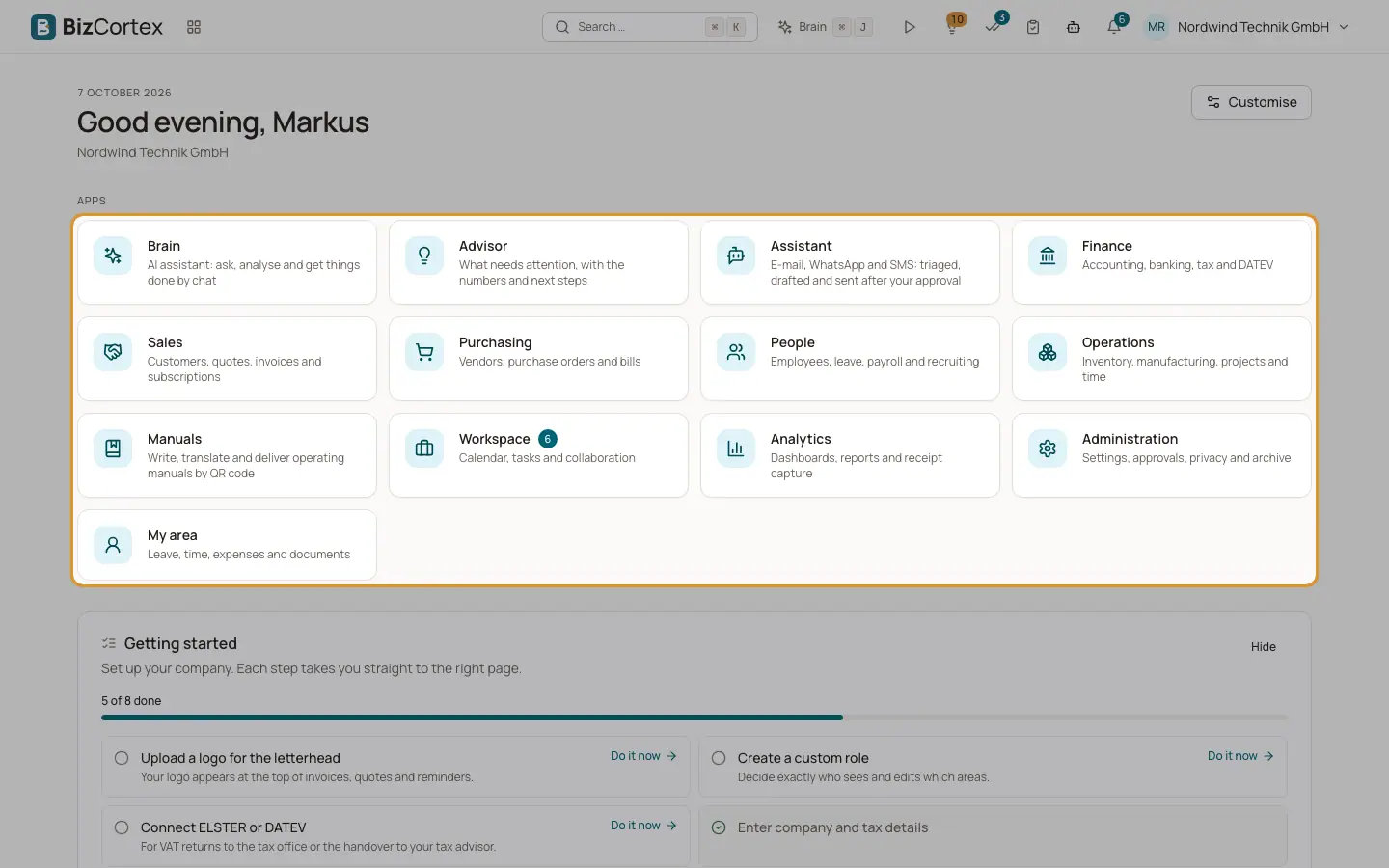Select the Upload a logo step circle
This screenshot has height=868, width=1389.
[x=122, y=758]
